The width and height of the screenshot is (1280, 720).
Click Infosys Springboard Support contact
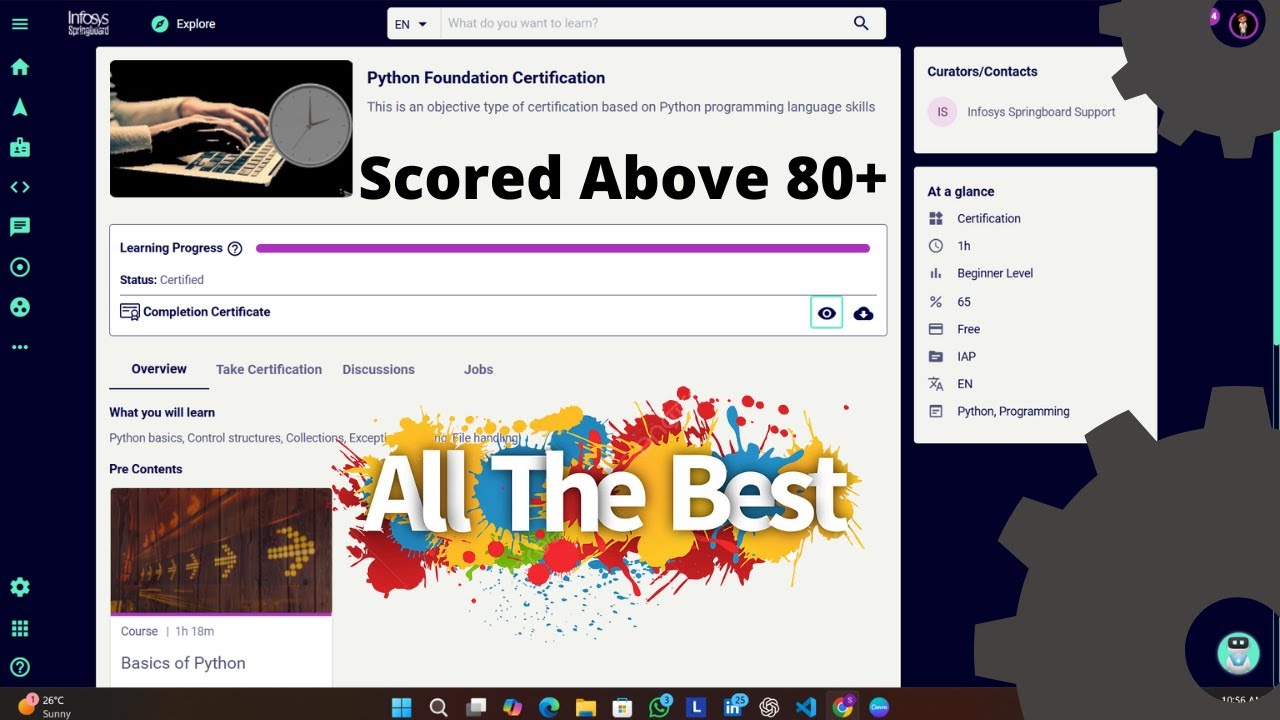pos(1041,112)
